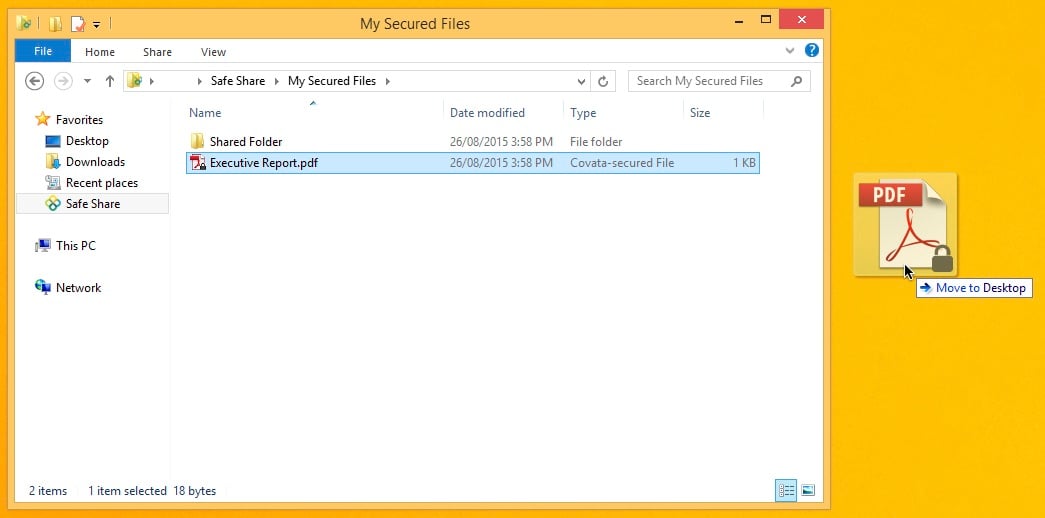Switch to the Share ribbon tab
The height and width of the screenshot is (518, 1045).
click(157, 52)
